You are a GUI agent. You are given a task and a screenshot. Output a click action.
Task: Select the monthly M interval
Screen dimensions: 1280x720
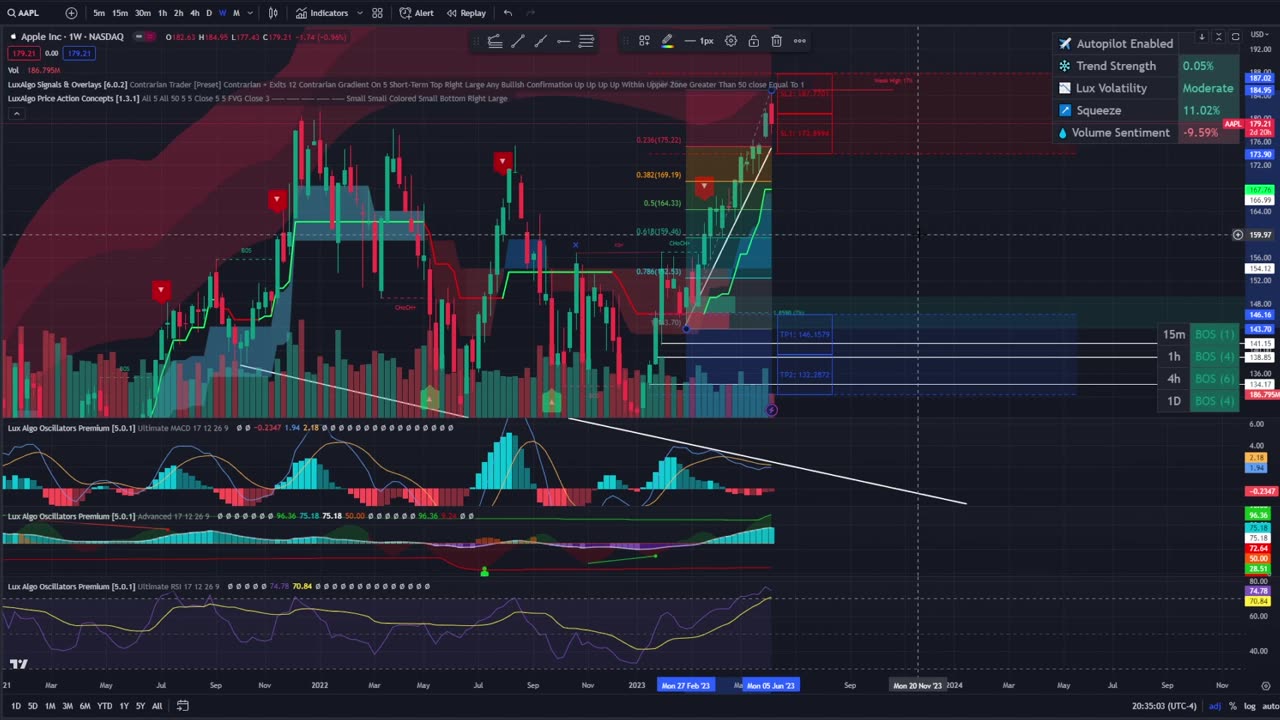236,13
